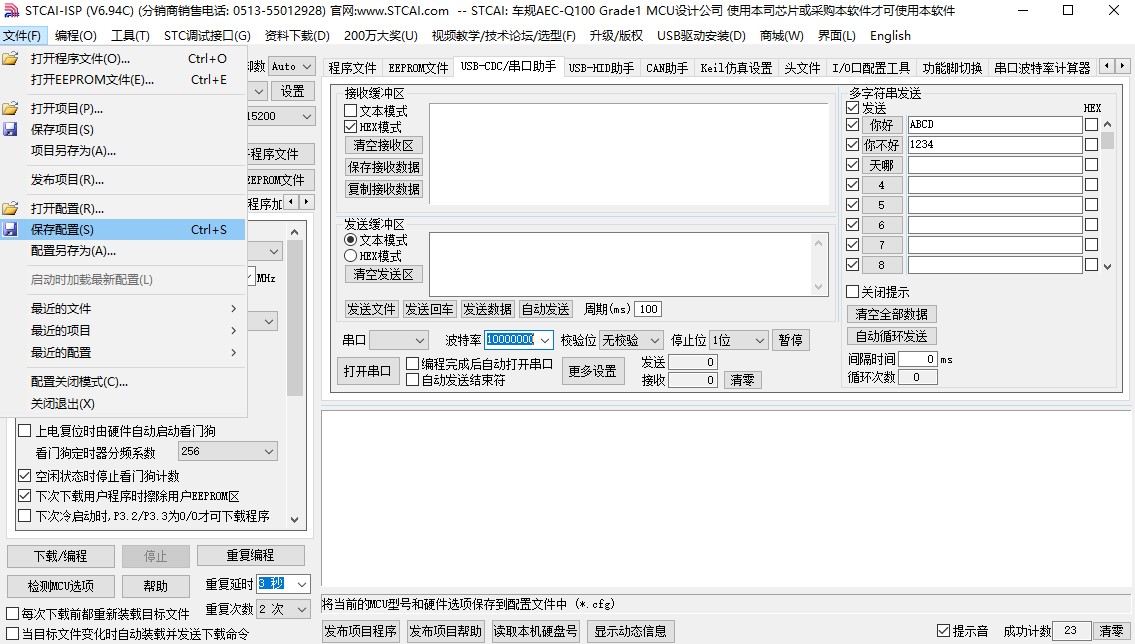Open the 最近的配置 submenu
Screen dimensions: 1135x644
[123, 352]
